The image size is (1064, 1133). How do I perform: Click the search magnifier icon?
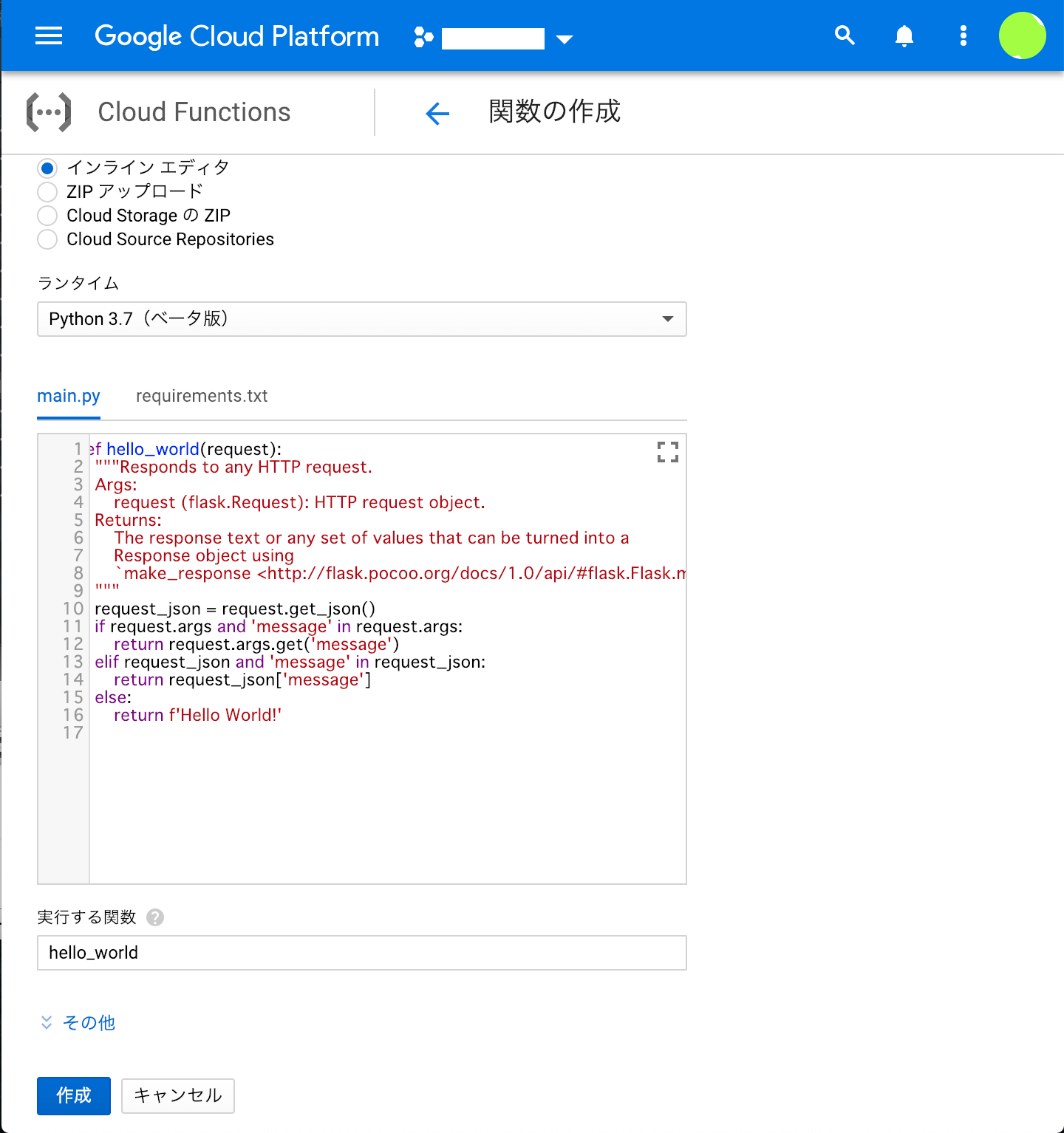[x=845, y=35]
